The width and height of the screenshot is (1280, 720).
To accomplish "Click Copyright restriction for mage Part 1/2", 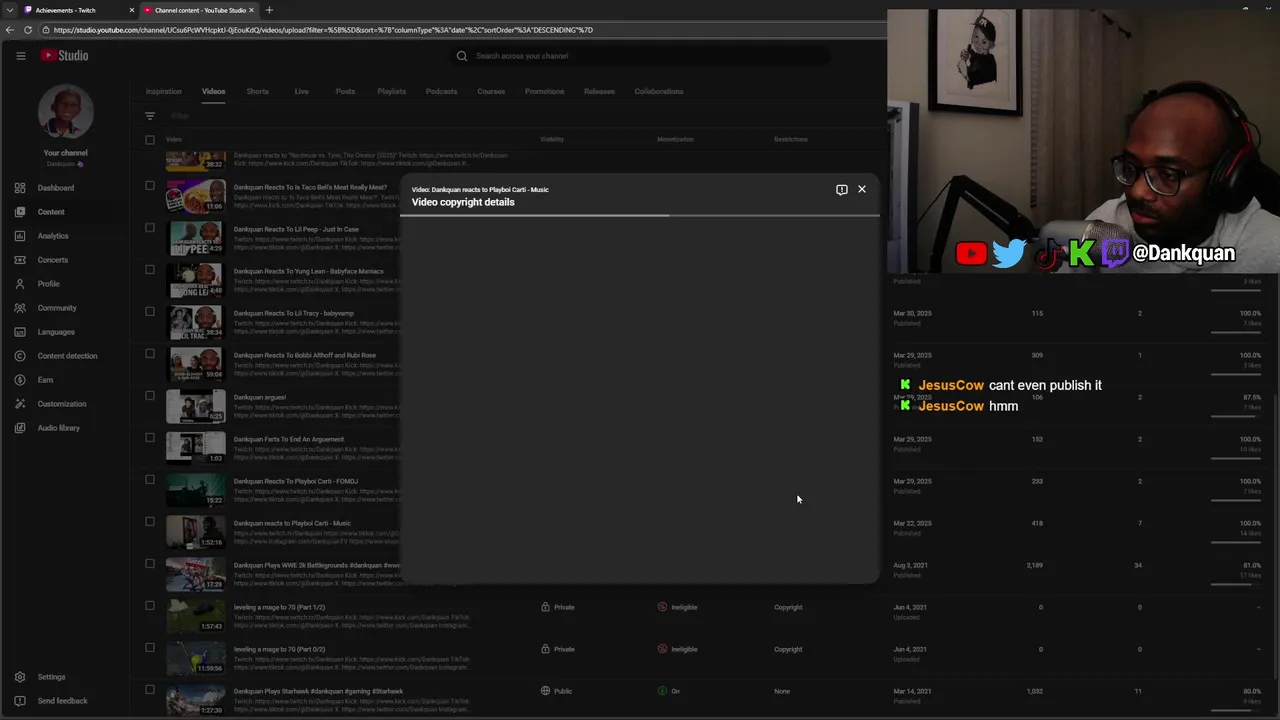I will (788, 607).
